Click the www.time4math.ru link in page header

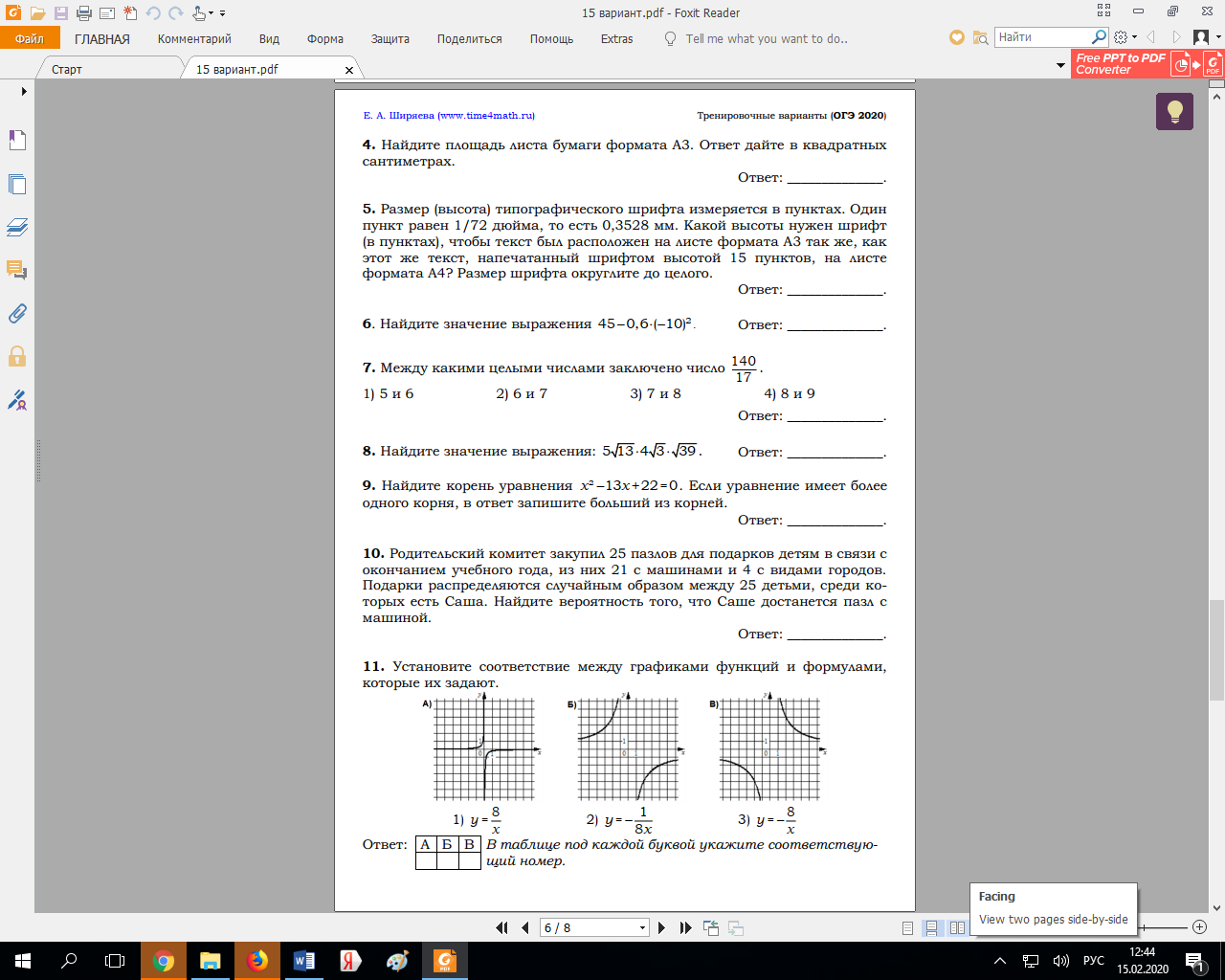[x=486, y=116]
